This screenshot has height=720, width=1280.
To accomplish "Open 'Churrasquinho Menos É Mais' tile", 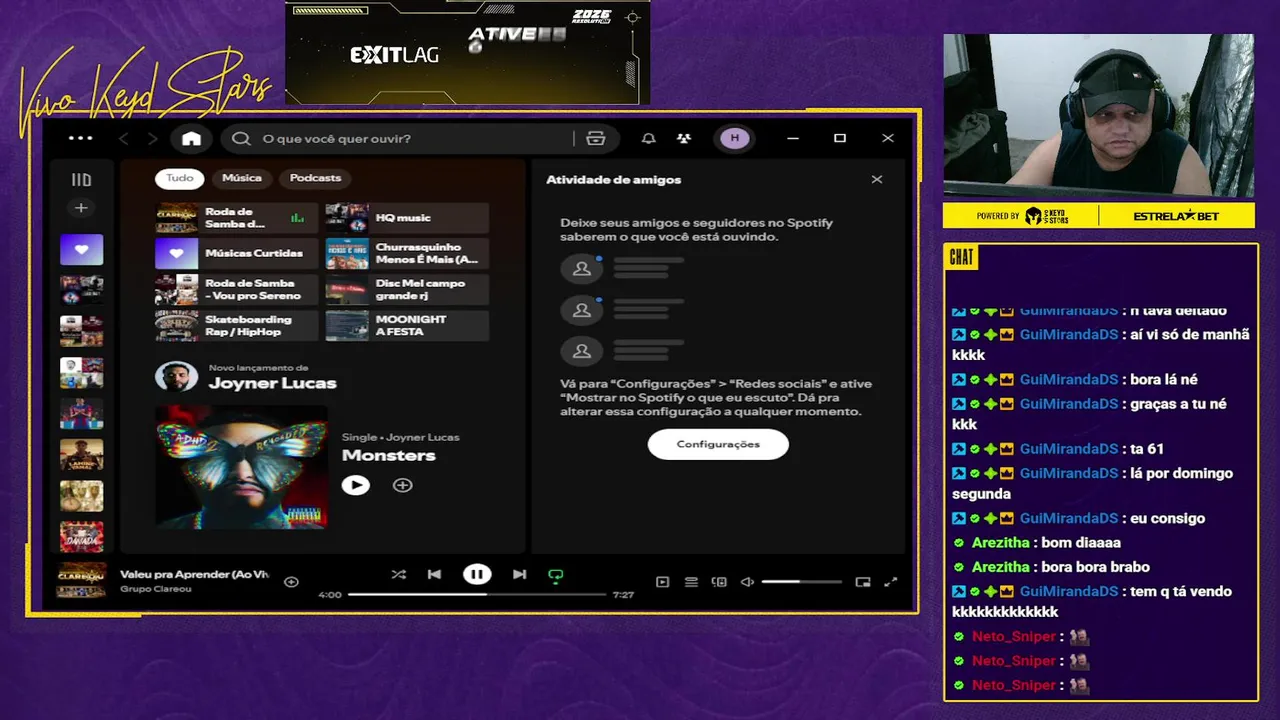I will (x=407, y=253).
